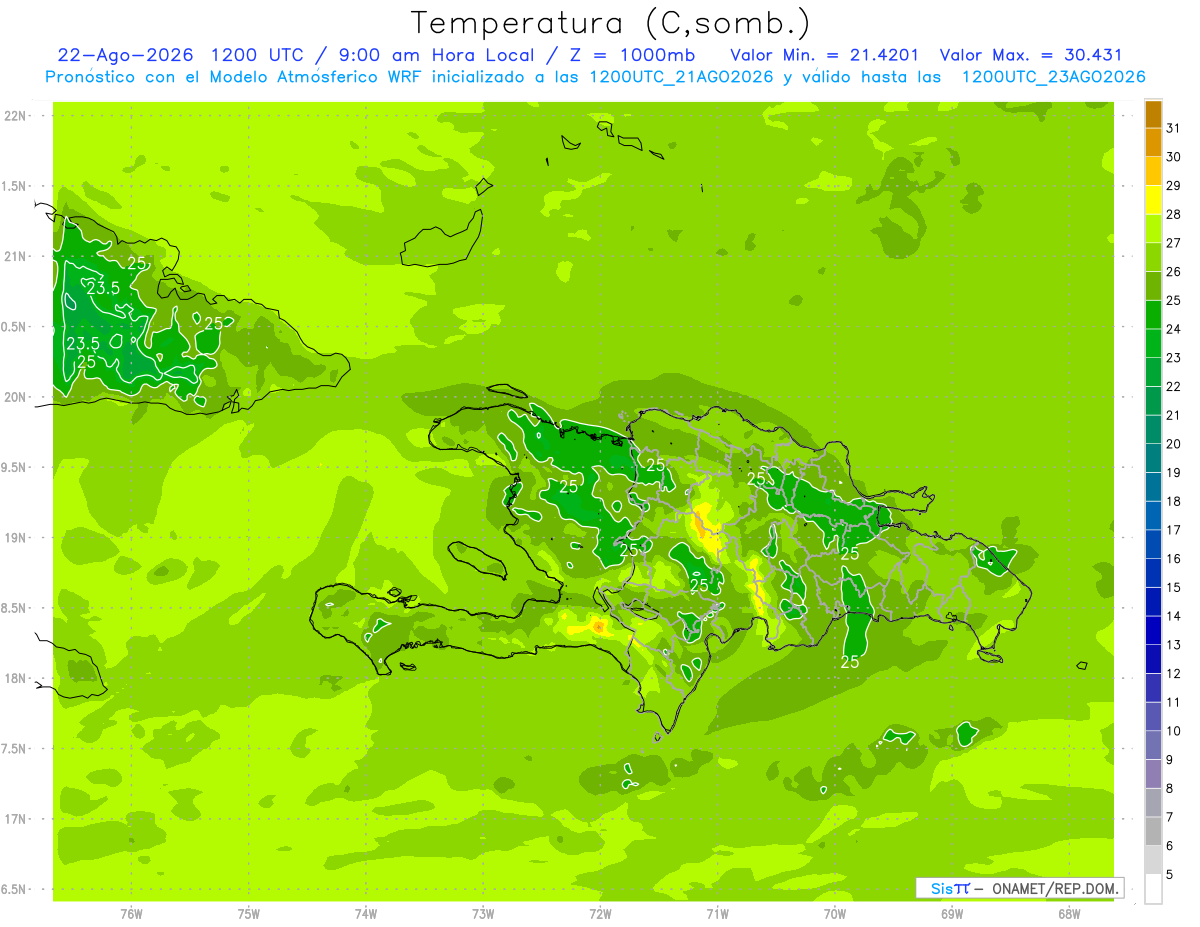Click the '5' color bar label

coord(1169,875)
